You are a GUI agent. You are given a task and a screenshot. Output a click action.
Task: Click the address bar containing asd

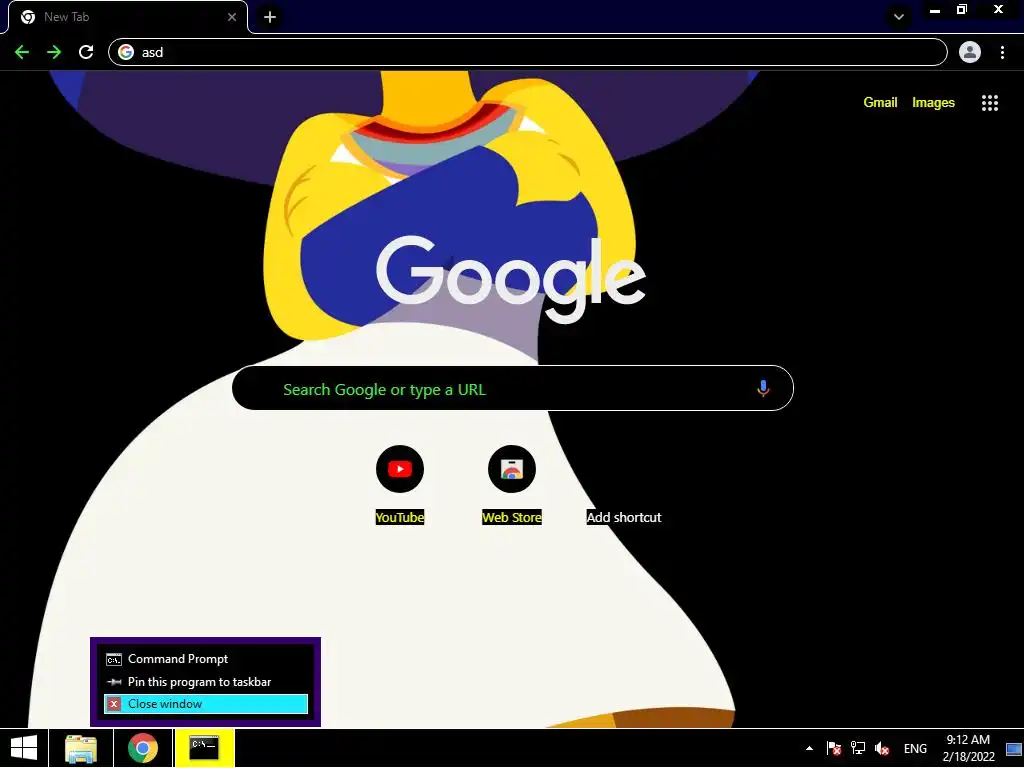pos(528,52)
